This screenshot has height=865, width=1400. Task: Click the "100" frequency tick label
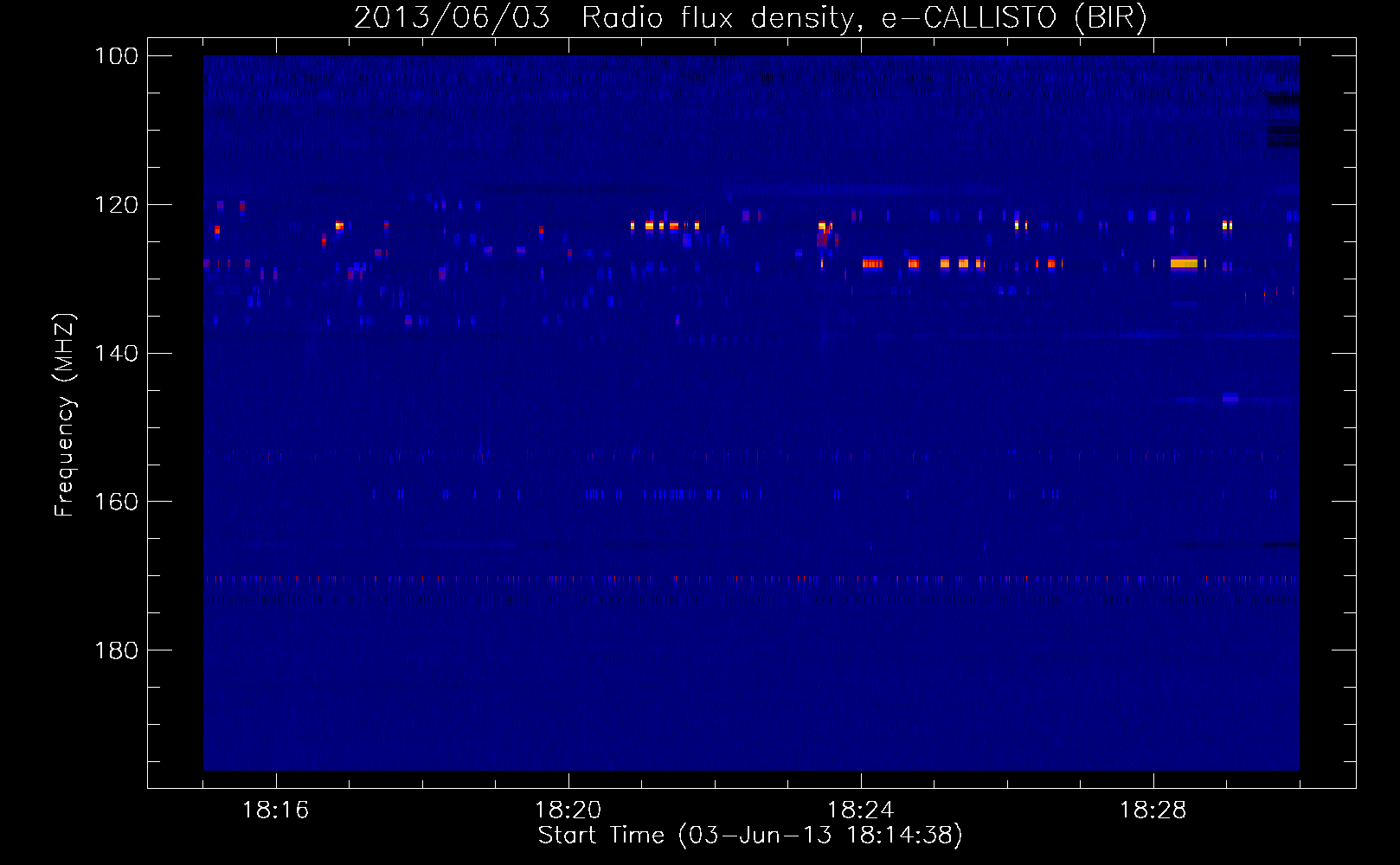click(115, 56)
